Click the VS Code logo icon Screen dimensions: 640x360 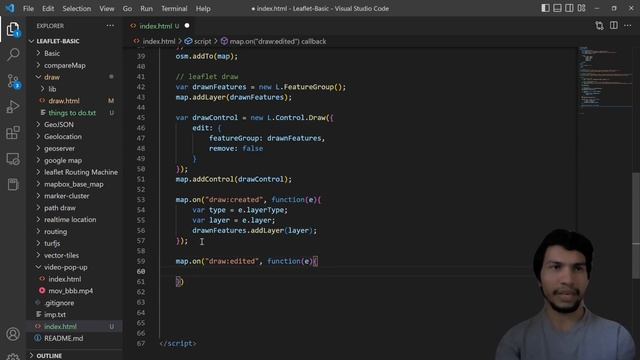[10, 8]
